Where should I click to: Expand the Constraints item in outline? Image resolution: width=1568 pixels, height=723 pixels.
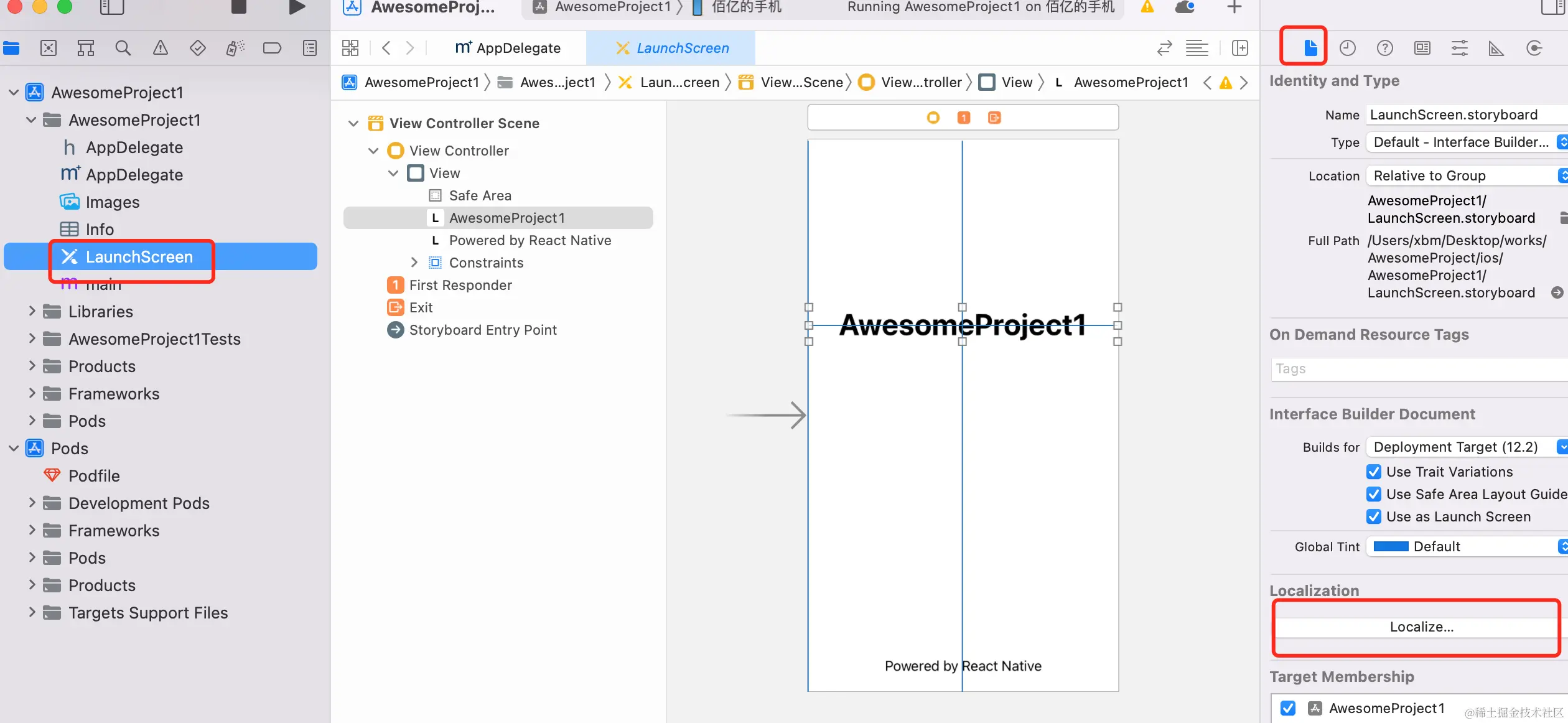click(x=414, y=263)
